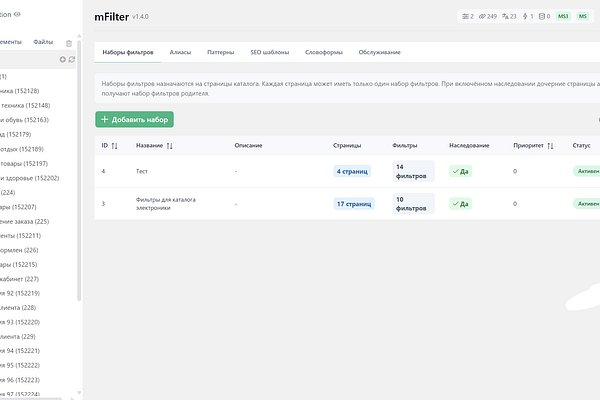This screenshot has width=600, height=400.
Task: Open the Паттерны tab
Action: (220, 52)
